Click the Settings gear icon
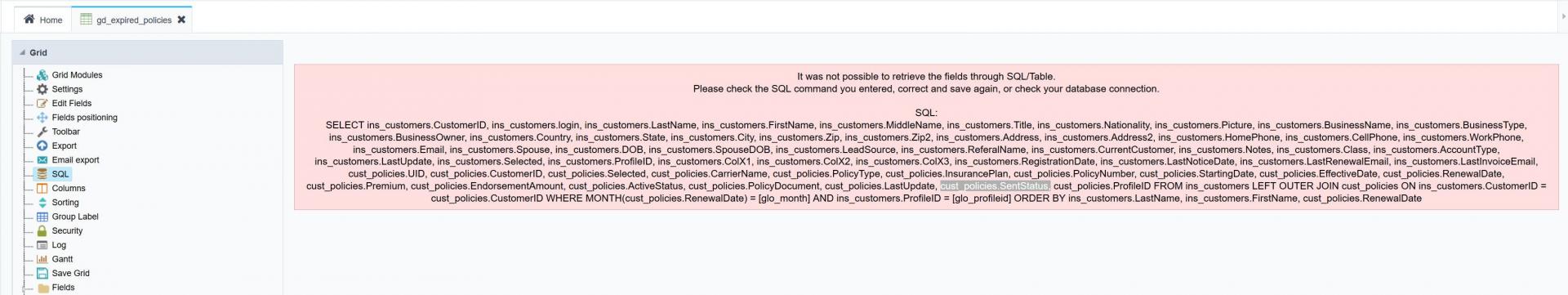This screenshot has height=295, width=1568. [x=42, y=89]
